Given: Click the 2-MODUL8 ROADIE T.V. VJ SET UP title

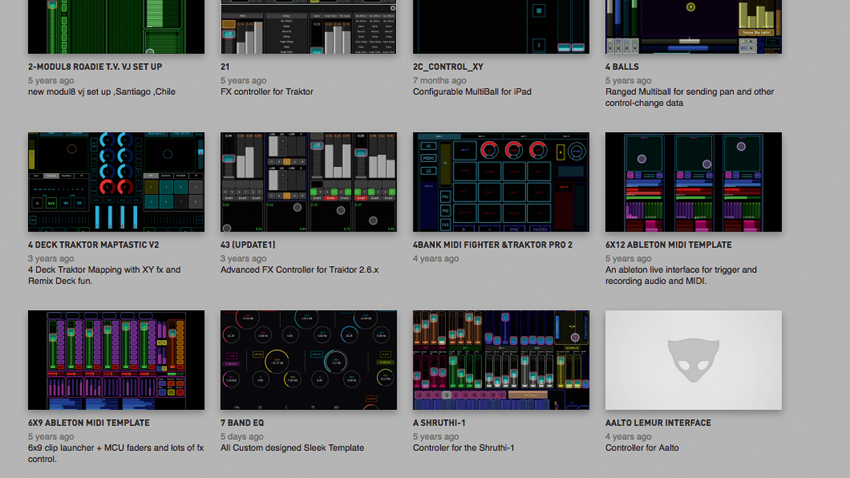Looking at the screenshot, I should [95, 67].
